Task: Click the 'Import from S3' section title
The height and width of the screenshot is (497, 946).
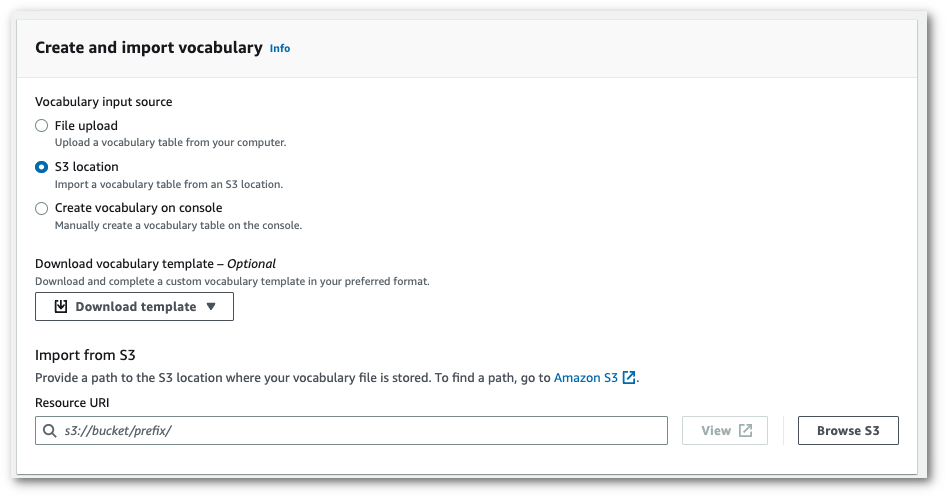Action: (85, 355)
